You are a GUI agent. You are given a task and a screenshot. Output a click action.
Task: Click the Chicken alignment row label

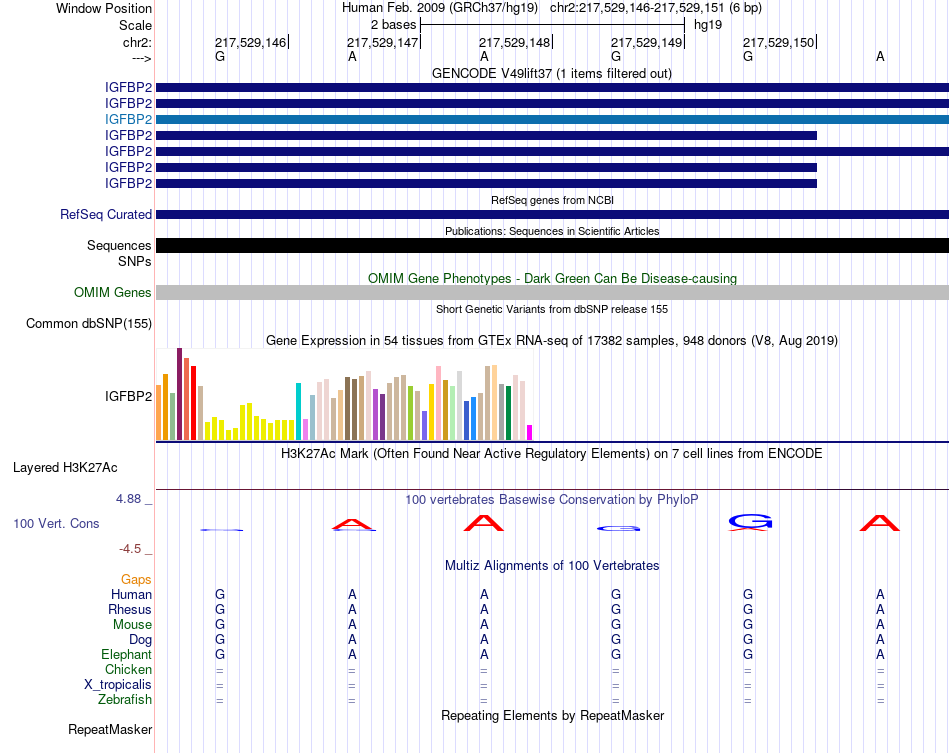coord(128,669)
